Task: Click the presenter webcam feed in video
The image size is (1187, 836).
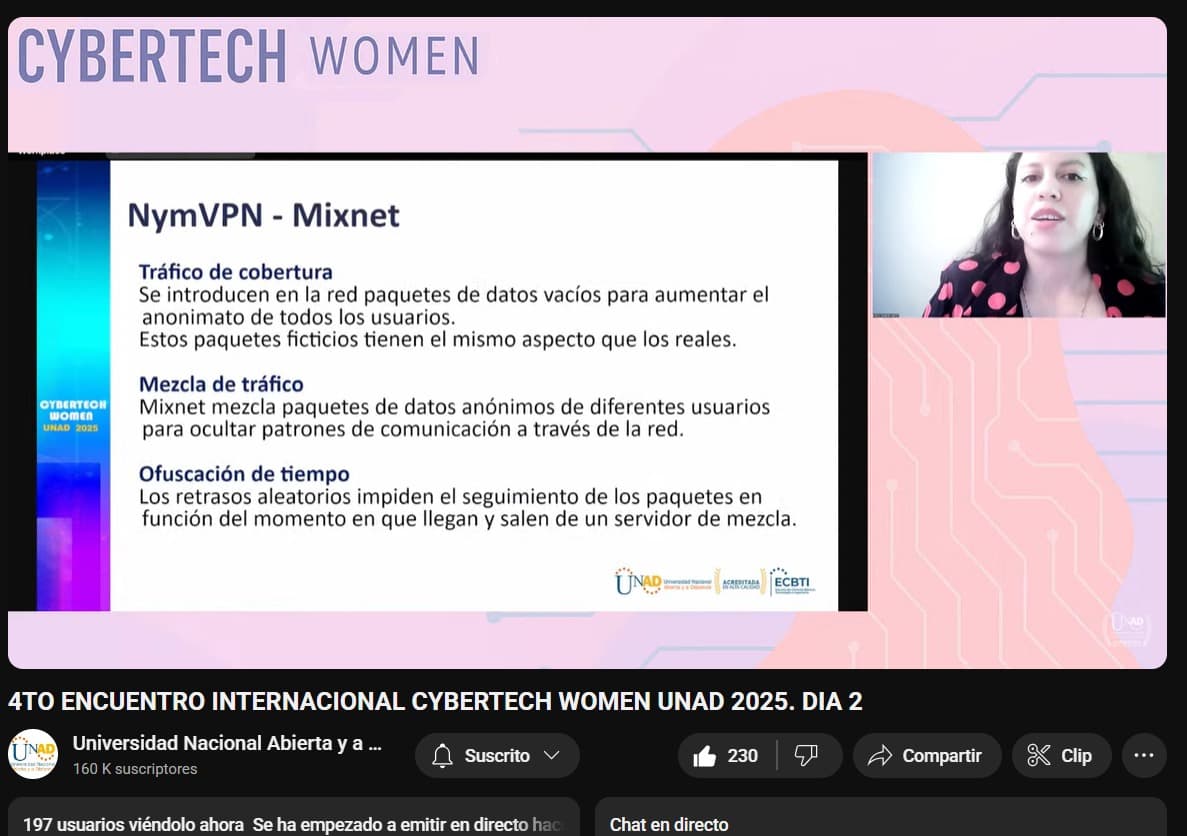Action: click(1018, 235)
